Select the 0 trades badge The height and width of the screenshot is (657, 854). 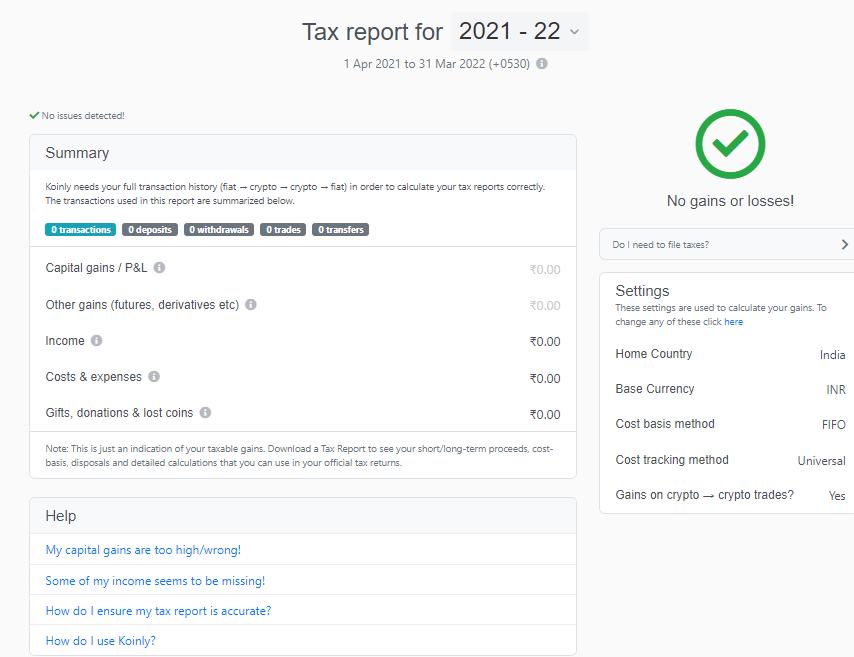pyautogui.click(x=283, y=230)
